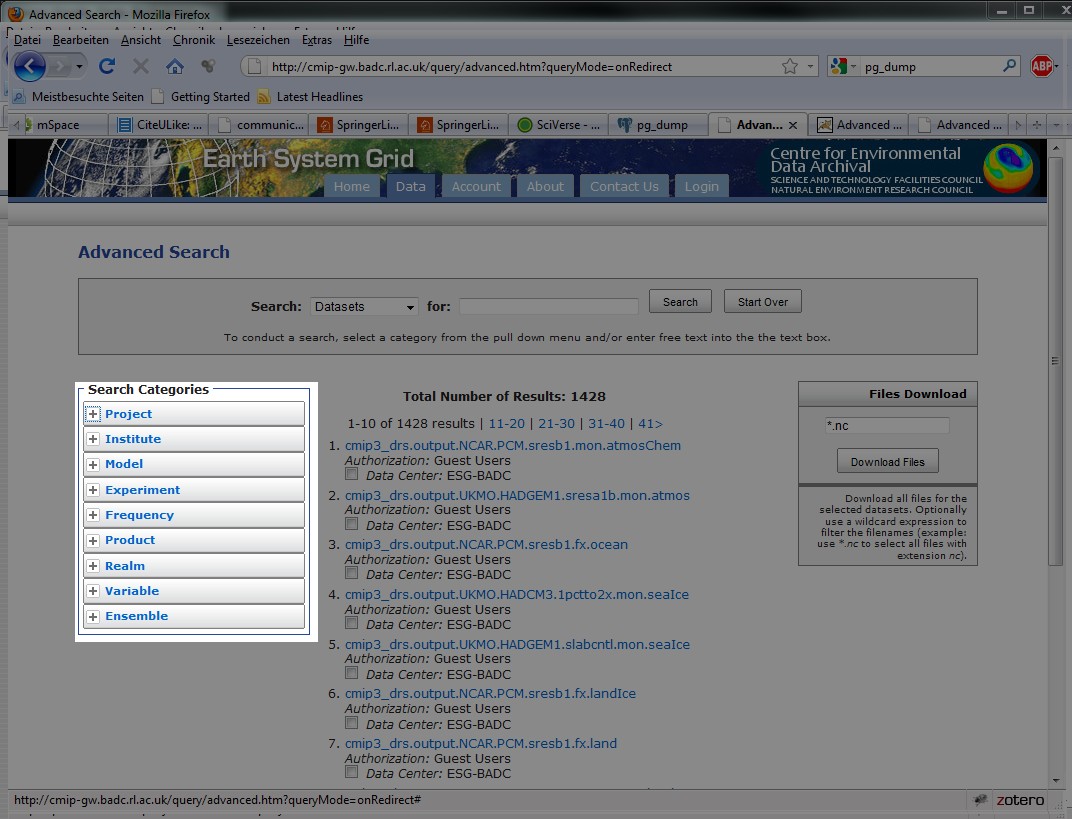Viewport: 1072px width, 819px height.
Task: Reload the page with the refresh icon
Action: (107, 67)
